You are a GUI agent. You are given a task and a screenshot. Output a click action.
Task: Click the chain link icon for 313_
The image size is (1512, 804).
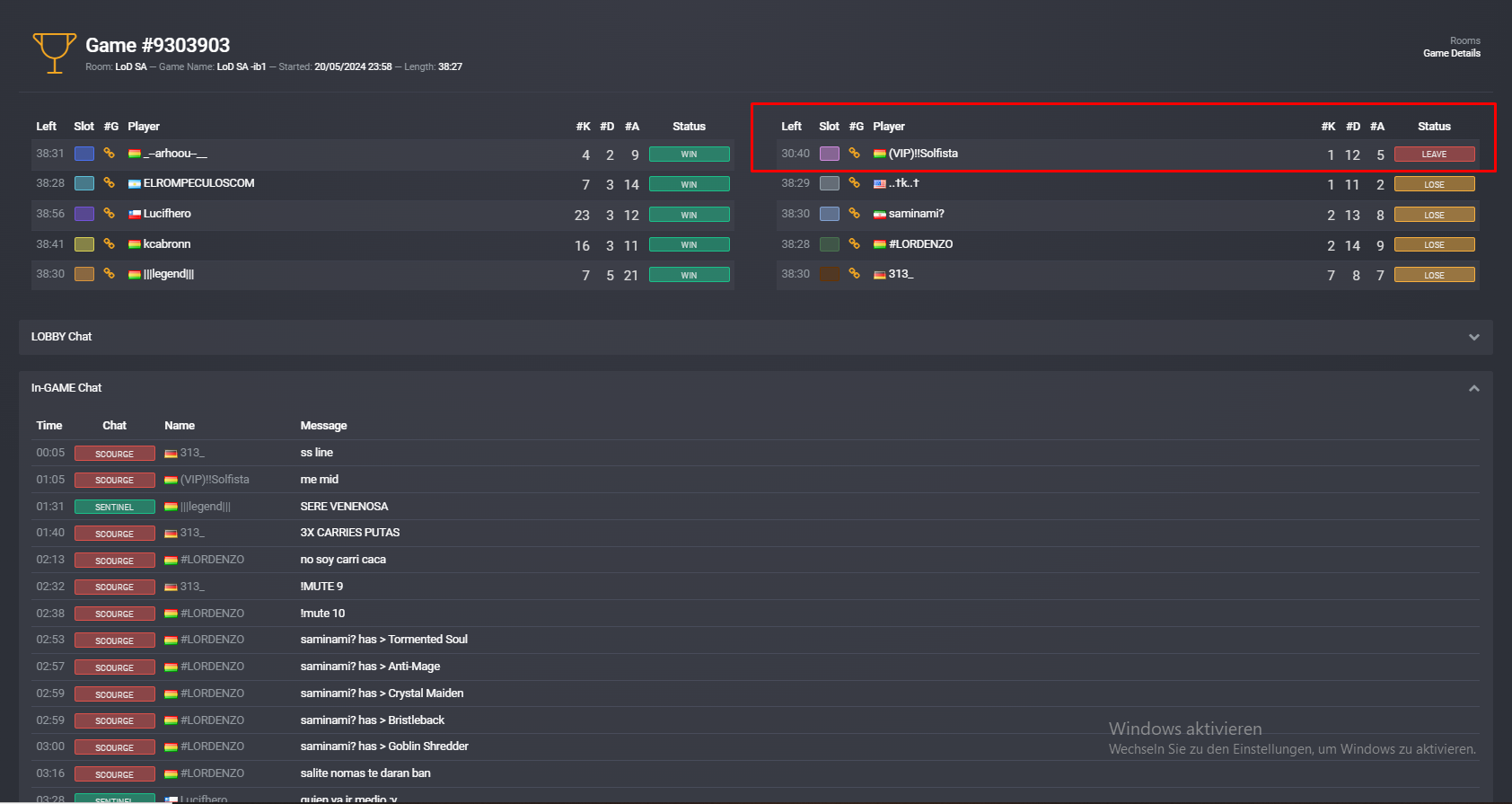[x=854, y=274]
